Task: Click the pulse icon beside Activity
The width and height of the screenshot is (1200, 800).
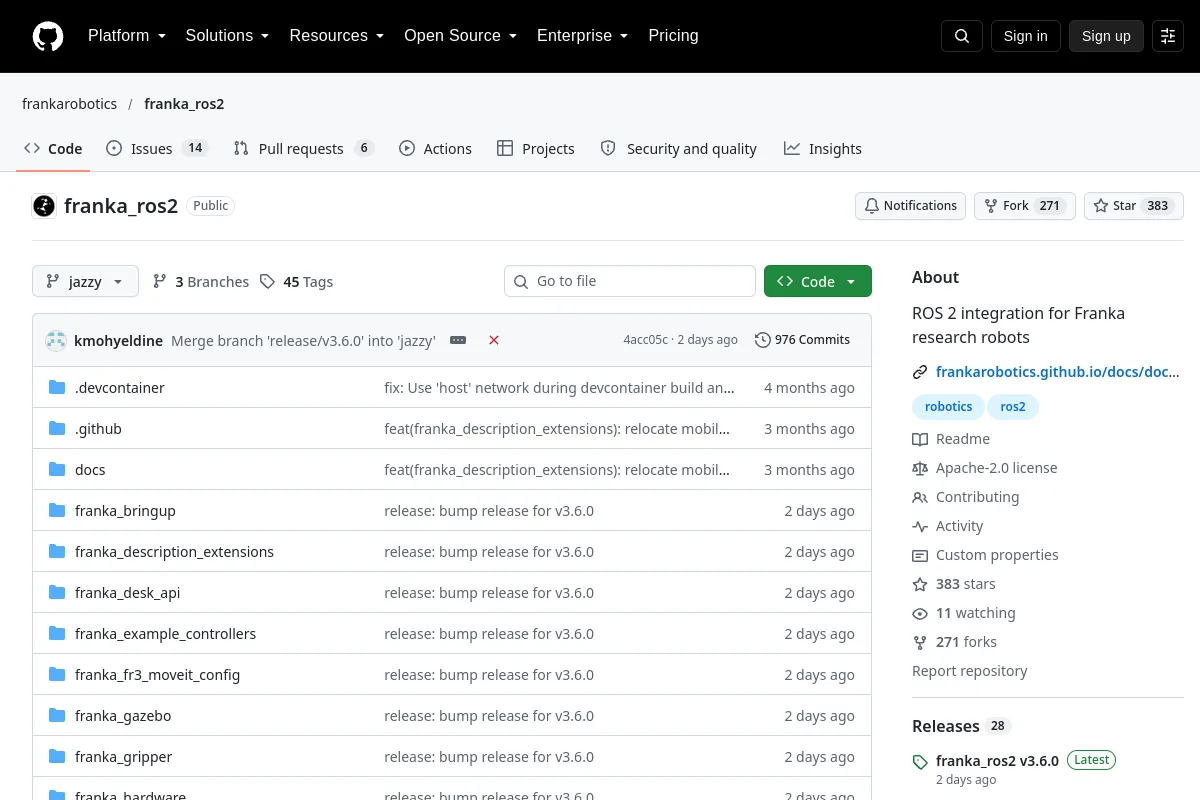Action: 920,526
